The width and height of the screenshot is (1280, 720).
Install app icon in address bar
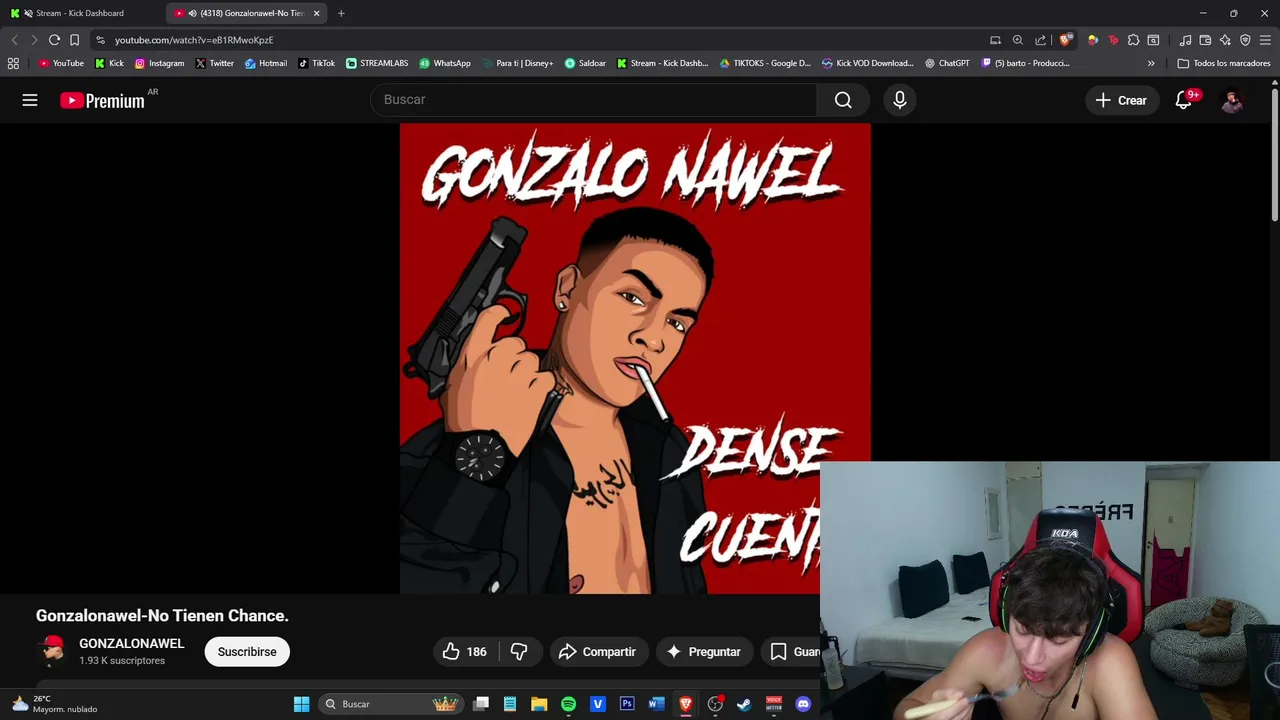pyautogui.click(x=995, y=40)
